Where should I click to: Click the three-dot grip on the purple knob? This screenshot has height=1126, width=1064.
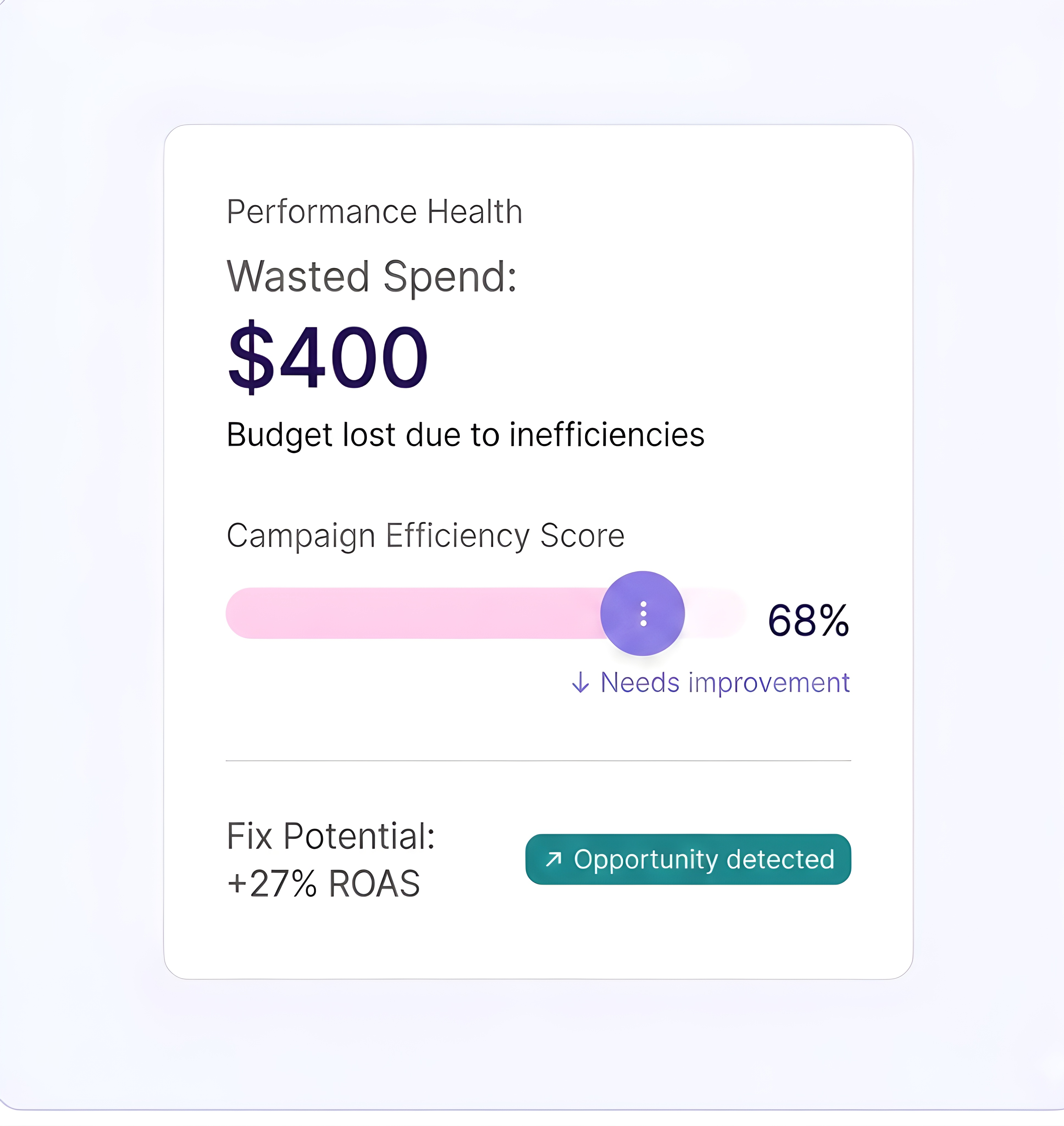(643, 614)
